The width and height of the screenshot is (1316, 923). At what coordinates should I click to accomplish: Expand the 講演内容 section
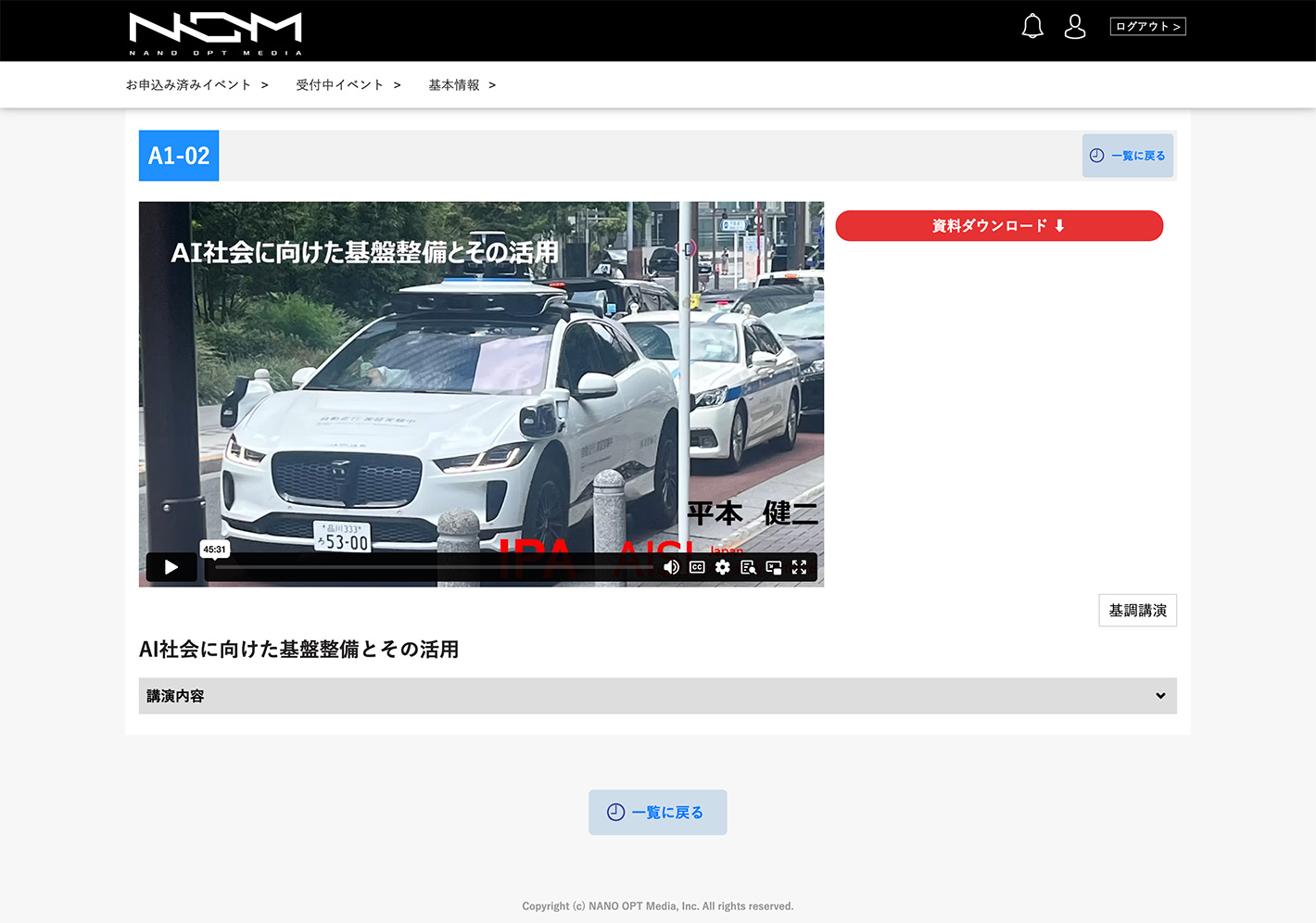click(649, 696)
